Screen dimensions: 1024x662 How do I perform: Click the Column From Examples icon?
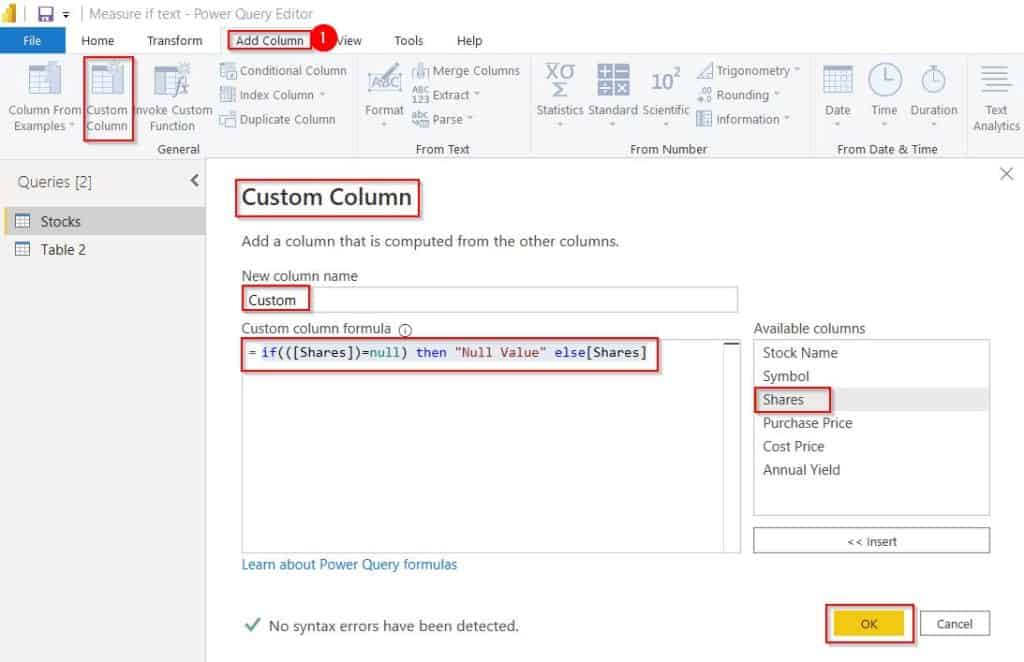point(44,80)
